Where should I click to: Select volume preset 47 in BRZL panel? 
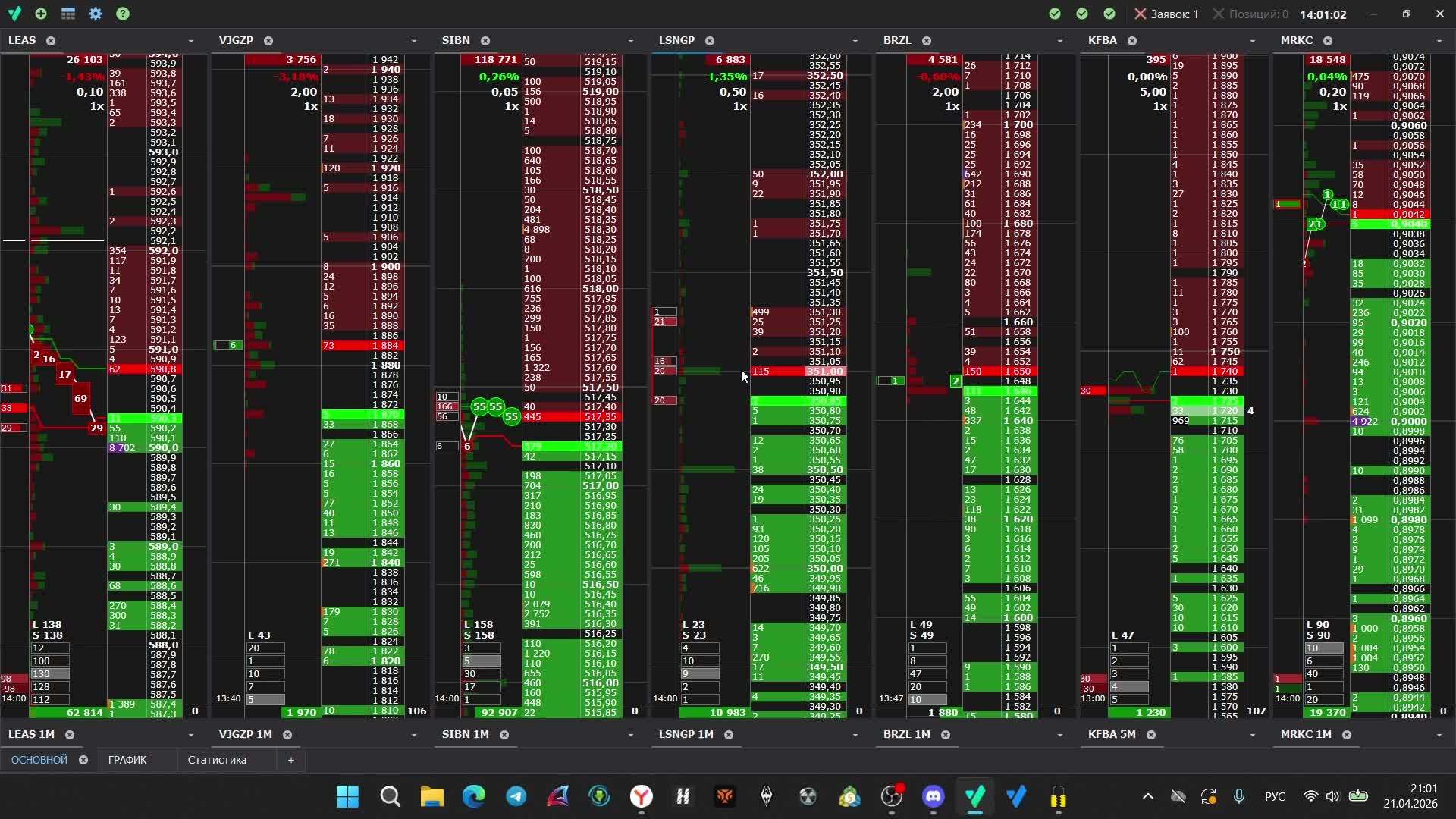tap(927, 674)
